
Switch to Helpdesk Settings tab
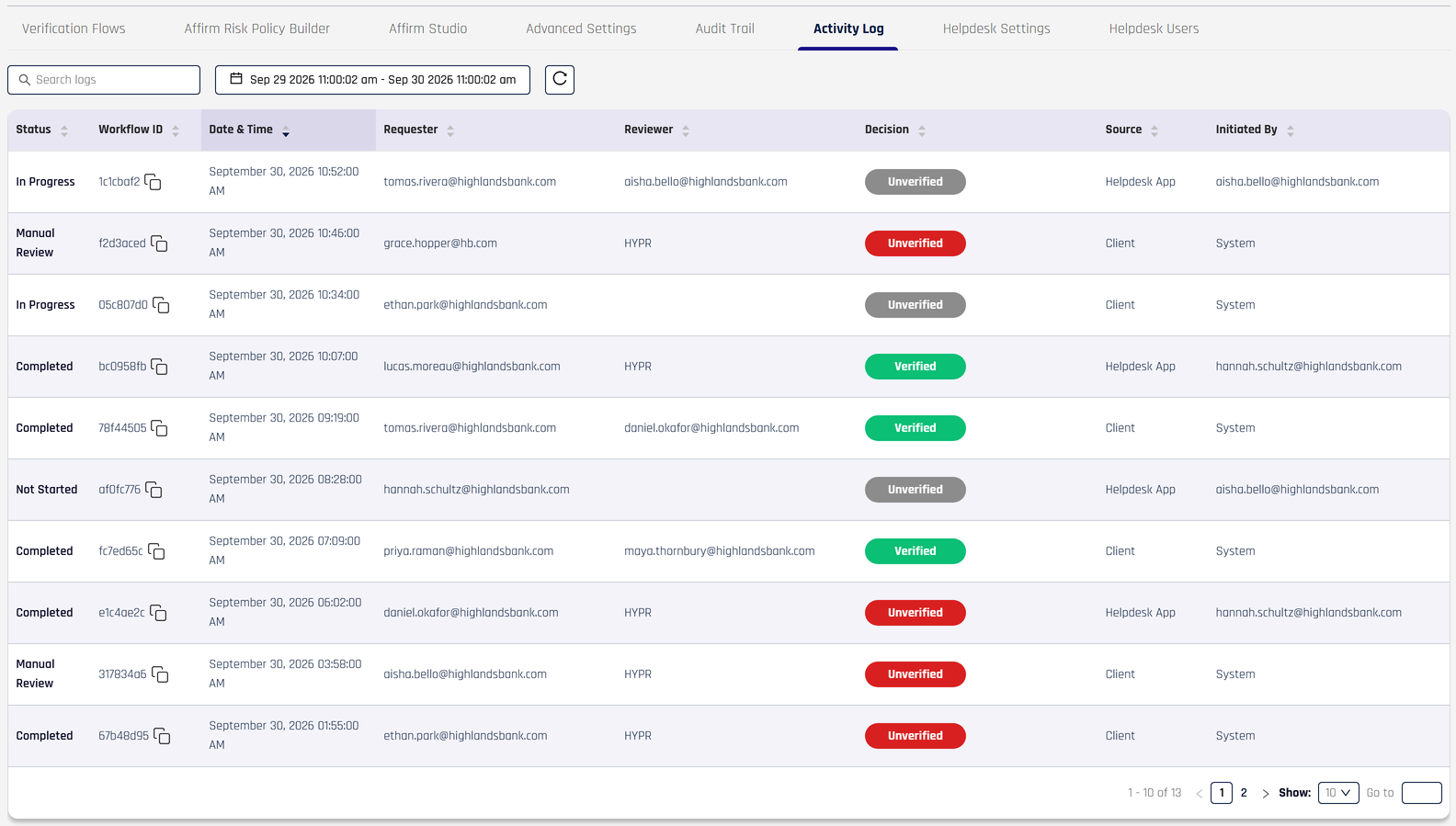pos(996,28)
